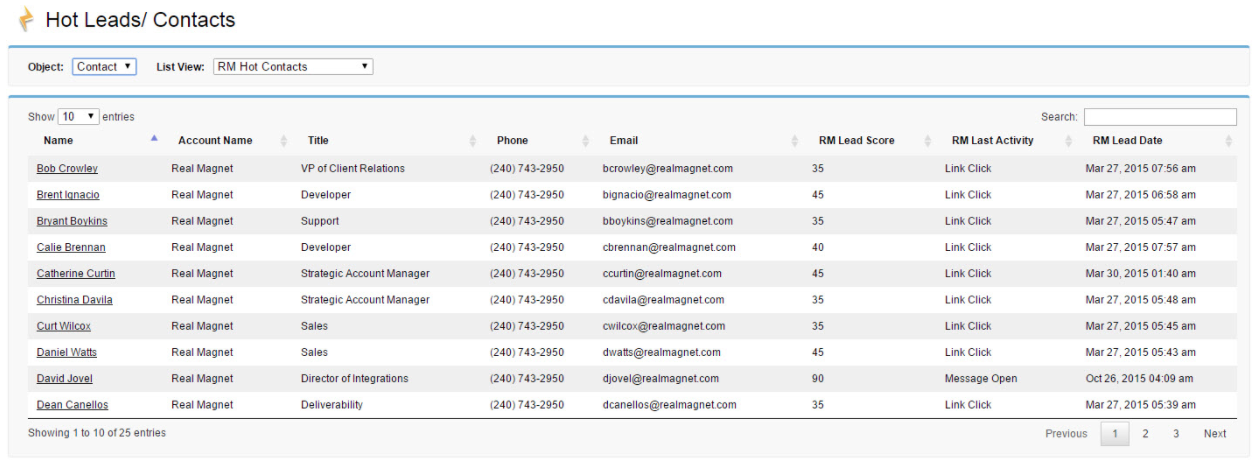Click the RM Lead Date header

[x=1127, y=141]
